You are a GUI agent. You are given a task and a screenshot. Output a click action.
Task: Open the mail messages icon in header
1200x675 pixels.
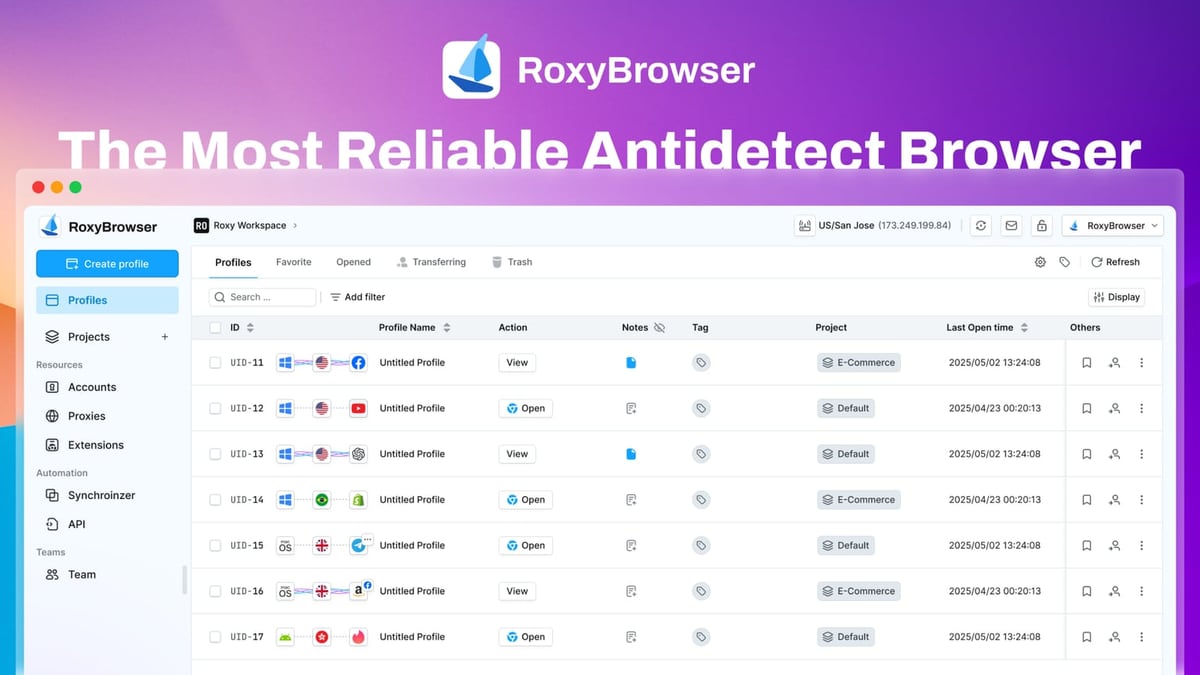pyautogui.click(x=1011, y=226)
